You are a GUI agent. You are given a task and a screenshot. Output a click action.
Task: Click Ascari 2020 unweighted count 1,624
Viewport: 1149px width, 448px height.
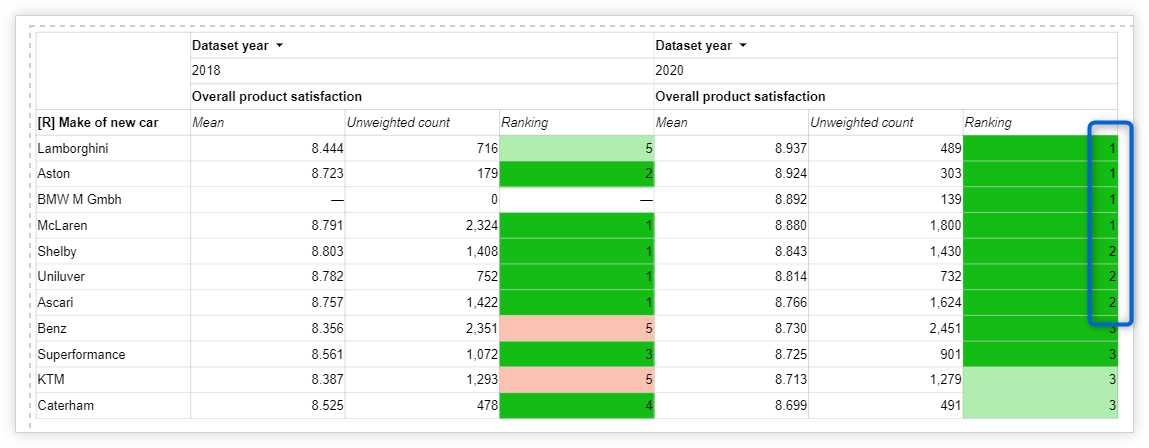click(x=946, y=303)
